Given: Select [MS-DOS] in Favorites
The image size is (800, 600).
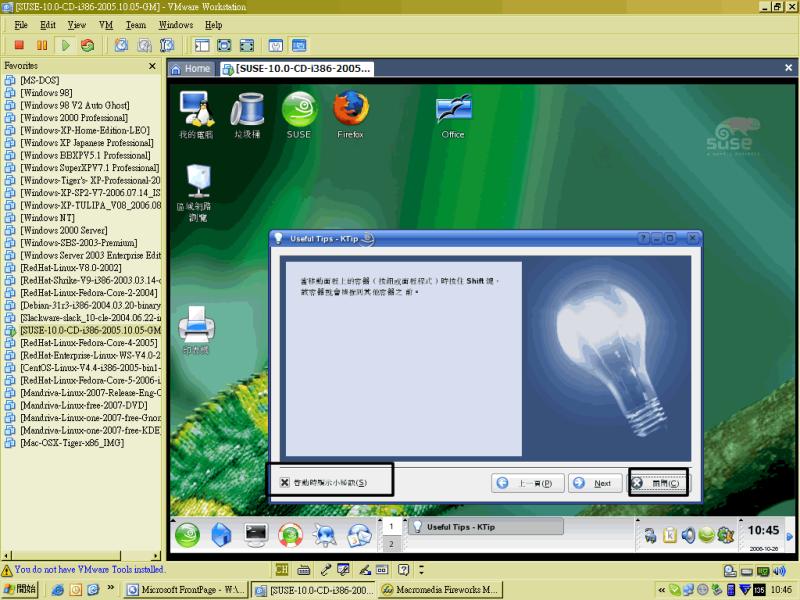Looking at the screenshot, I should coord(39,80).
